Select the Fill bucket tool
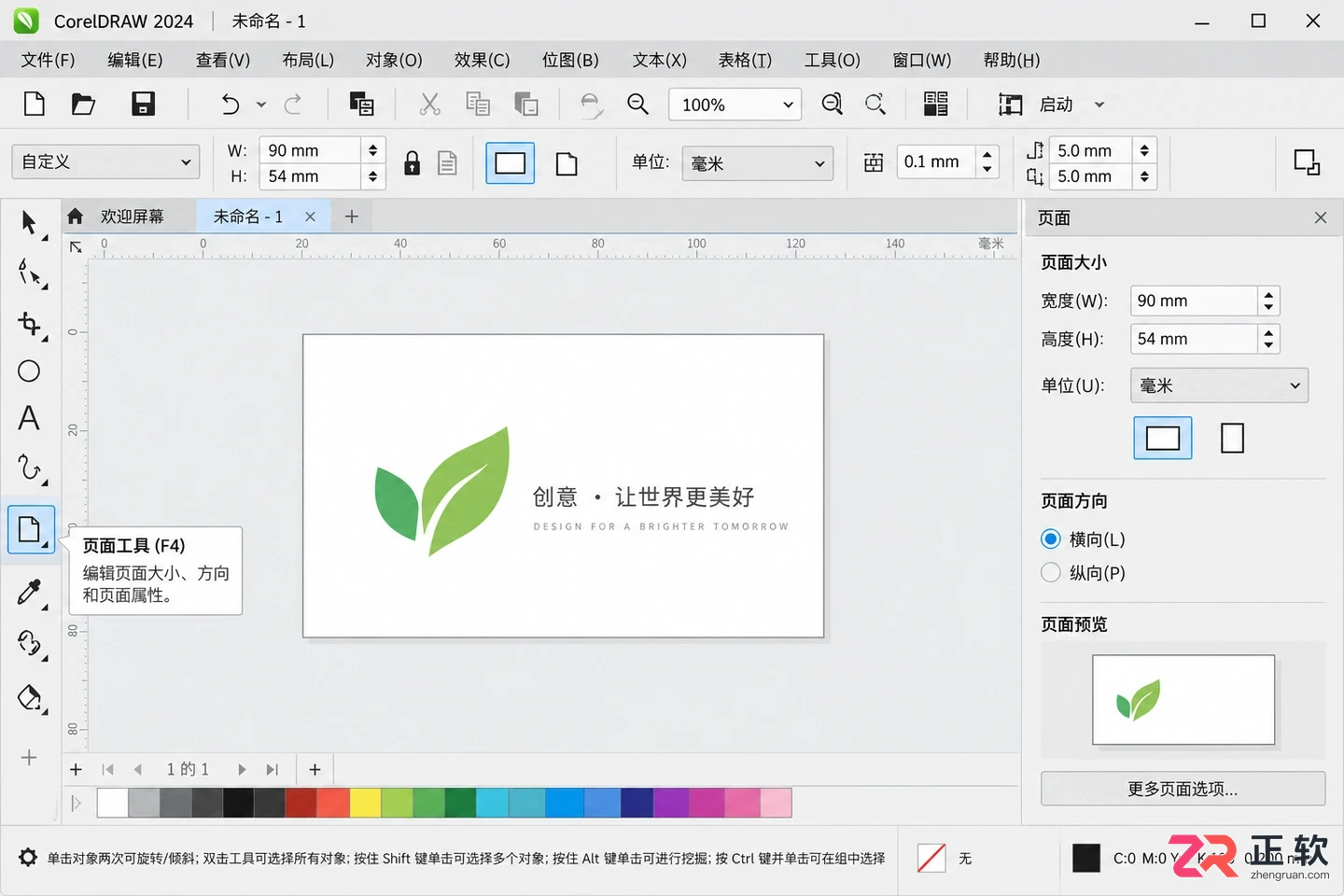Screen dimensions: 1344x896 (x=30, y=697)
